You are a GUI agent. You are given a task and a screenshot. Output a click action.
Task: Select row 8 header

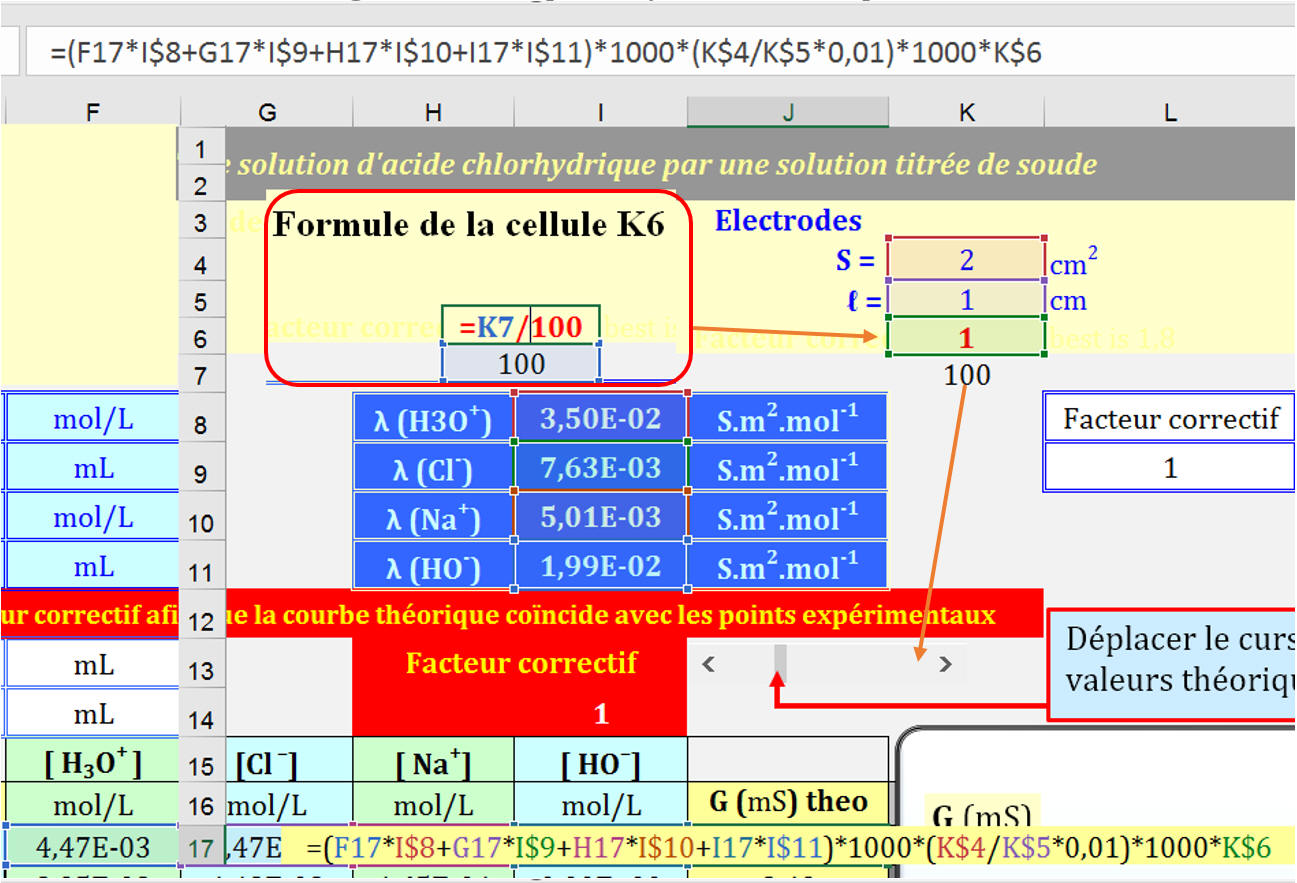(202, 424)
